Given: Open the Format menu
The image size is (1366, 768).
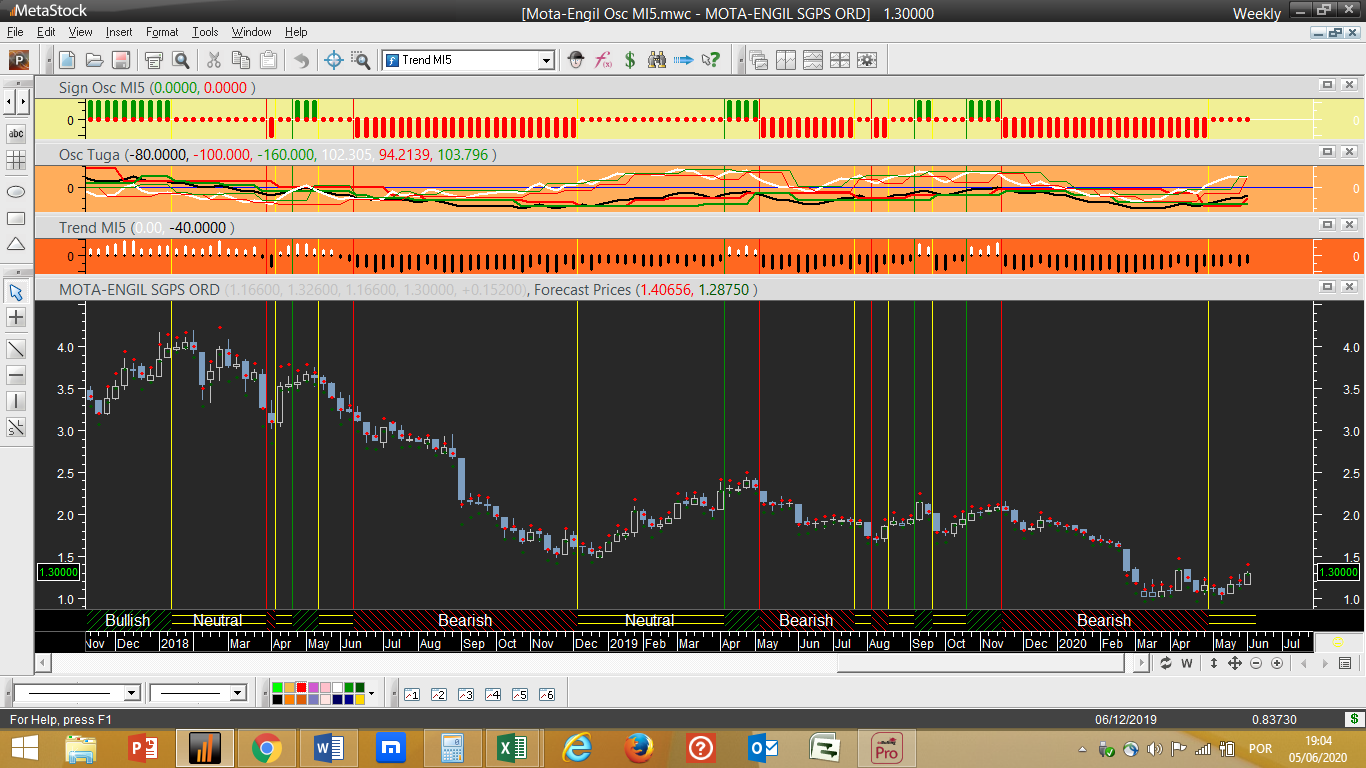Looking at the screenshot, I should (162, 32).
